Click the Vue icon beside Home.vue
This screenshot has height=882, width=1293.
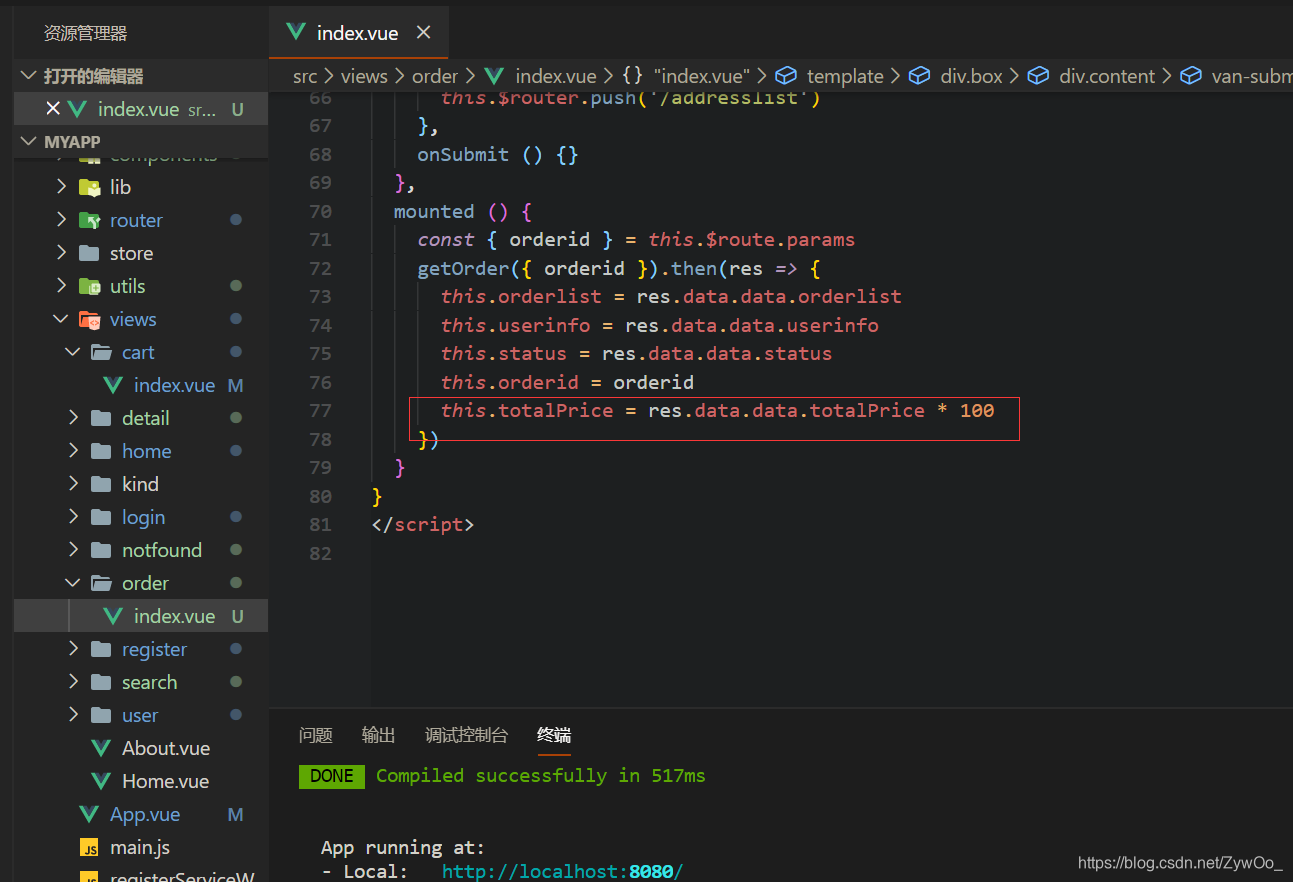(101, 781)
